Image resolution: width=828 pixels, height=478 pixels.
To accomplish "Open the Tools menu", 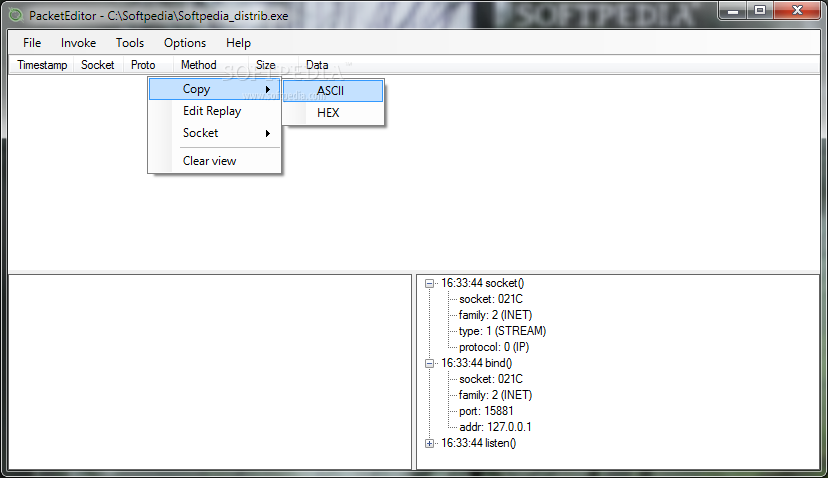I will [x=130, y=43].
